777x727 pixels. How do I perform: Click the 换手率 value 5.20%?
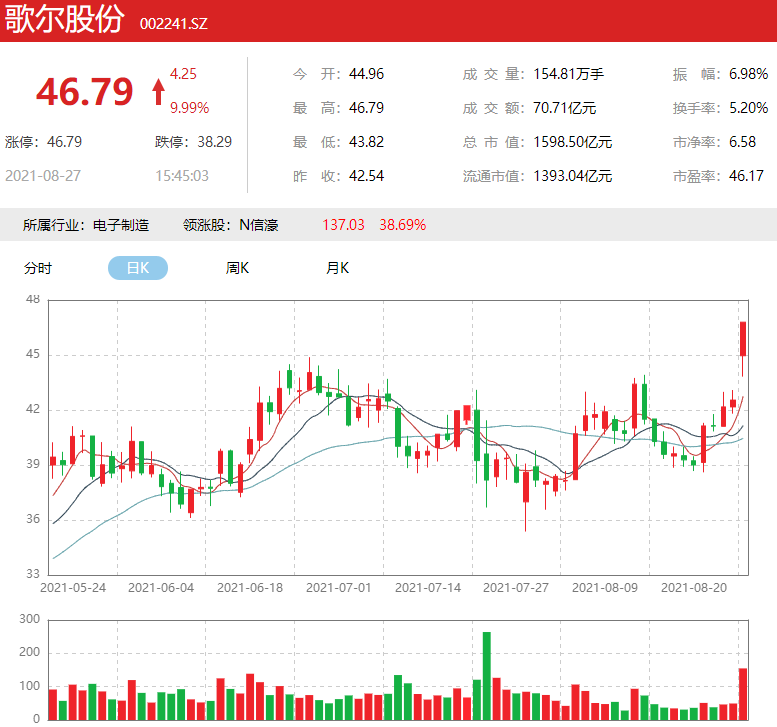(748, 108)
